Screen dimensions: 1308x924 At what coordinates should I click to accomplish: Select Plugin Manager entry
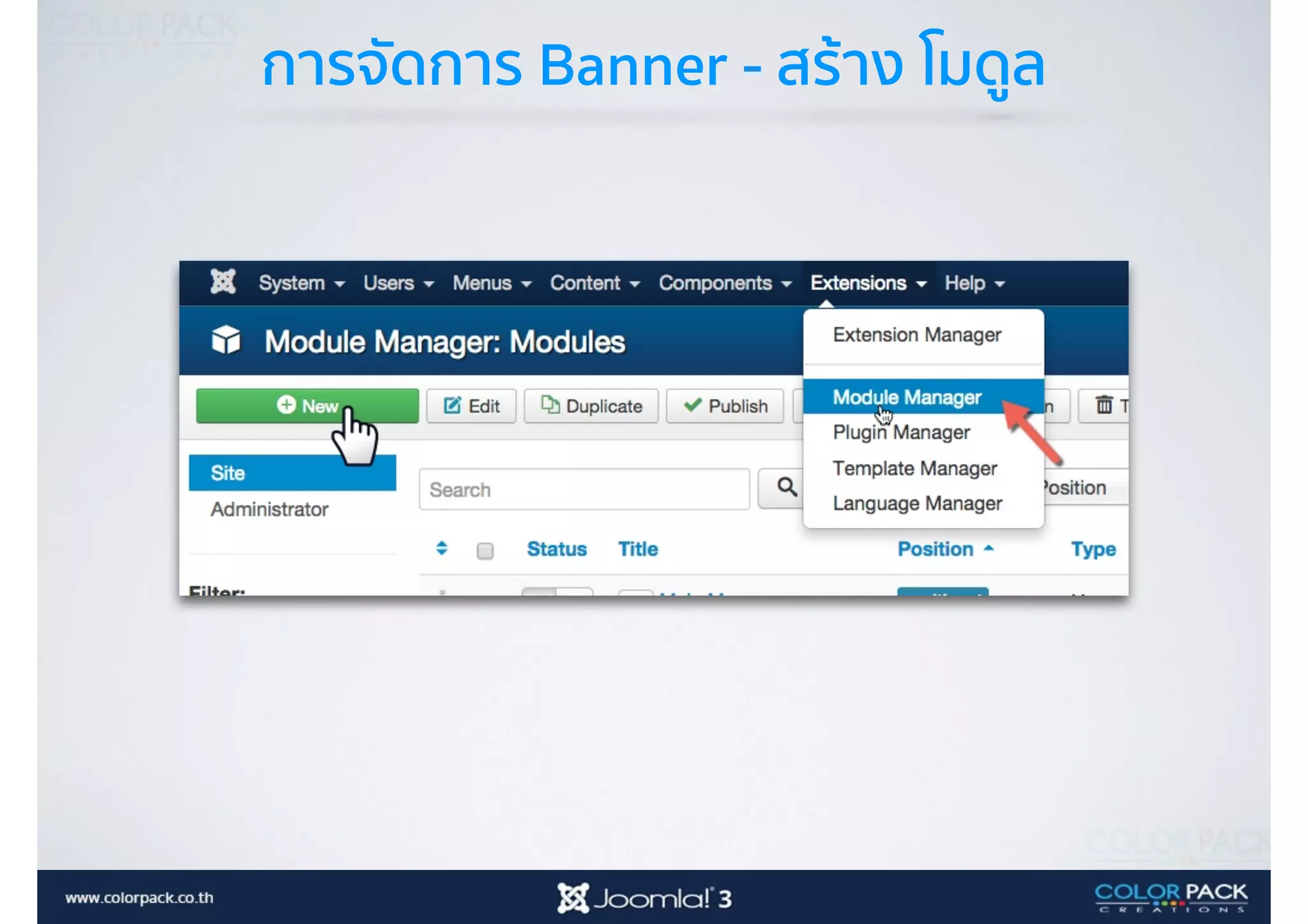coord(901,432)
